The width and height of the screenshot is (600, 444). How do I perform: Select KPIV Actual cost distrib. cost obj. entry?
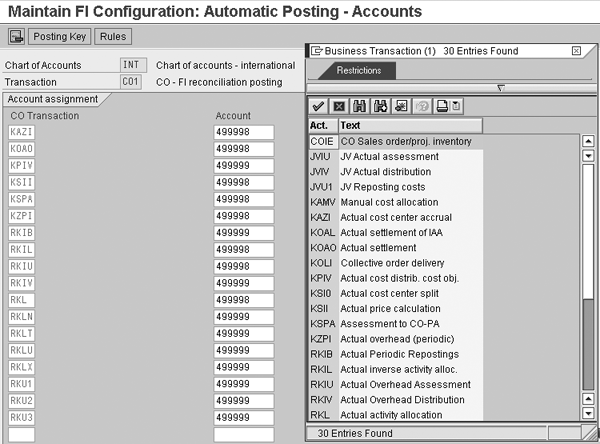(x=396, y=278)
